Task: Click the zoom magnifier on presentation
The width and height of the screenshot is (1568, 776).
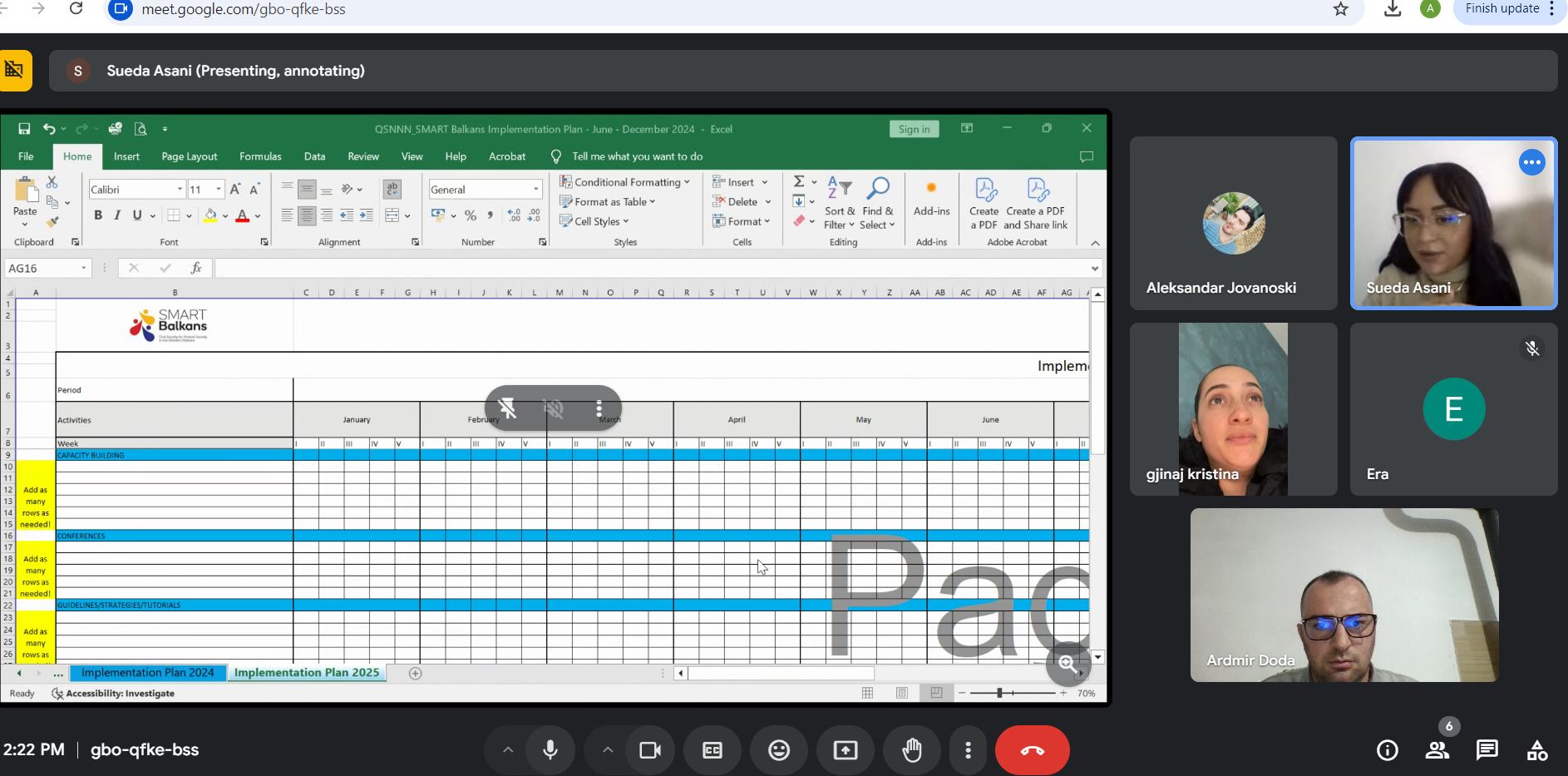Action: 1068,664
